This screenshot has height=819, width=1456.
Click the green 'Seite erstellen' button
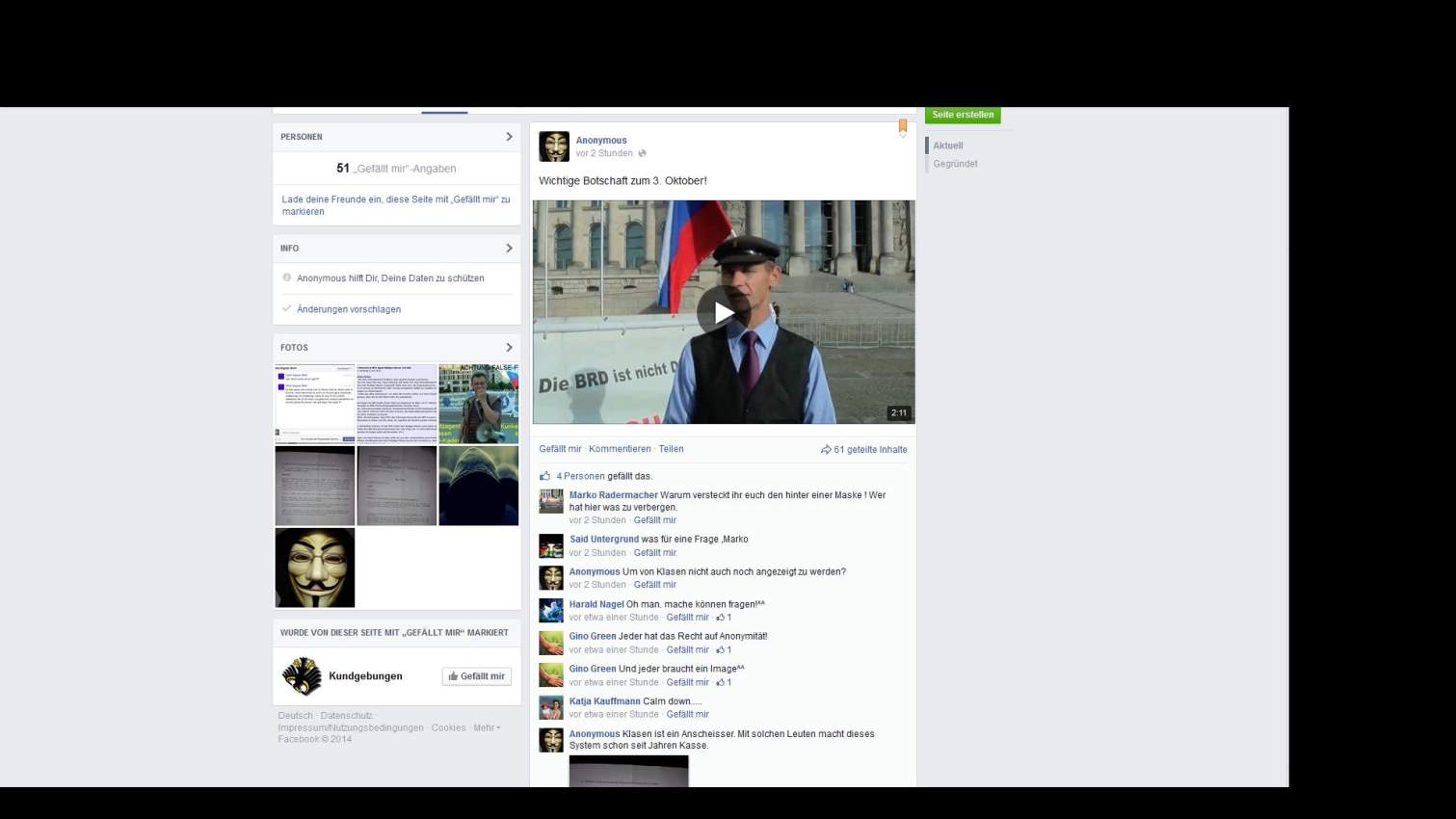tap(963, 115)
